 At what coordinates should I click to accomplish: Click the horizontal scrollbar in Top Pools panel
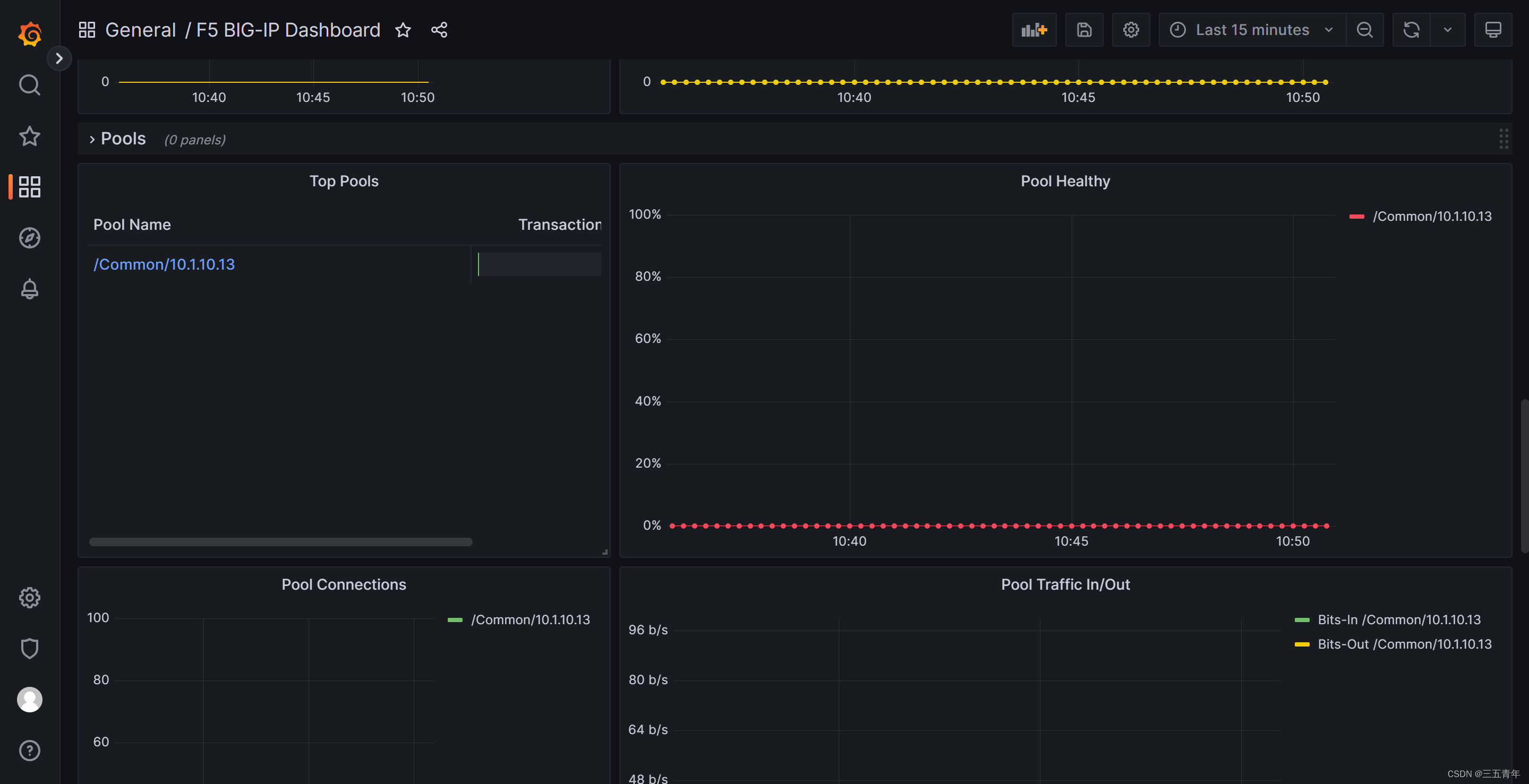tap(281, 541)
